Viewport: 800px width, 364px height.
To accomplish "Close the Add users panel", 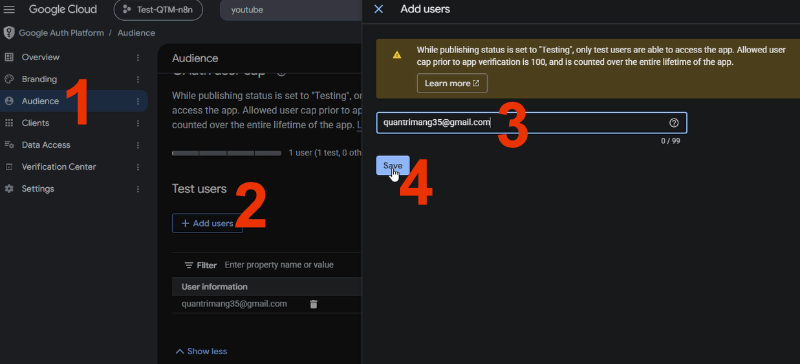I will 379,9.
